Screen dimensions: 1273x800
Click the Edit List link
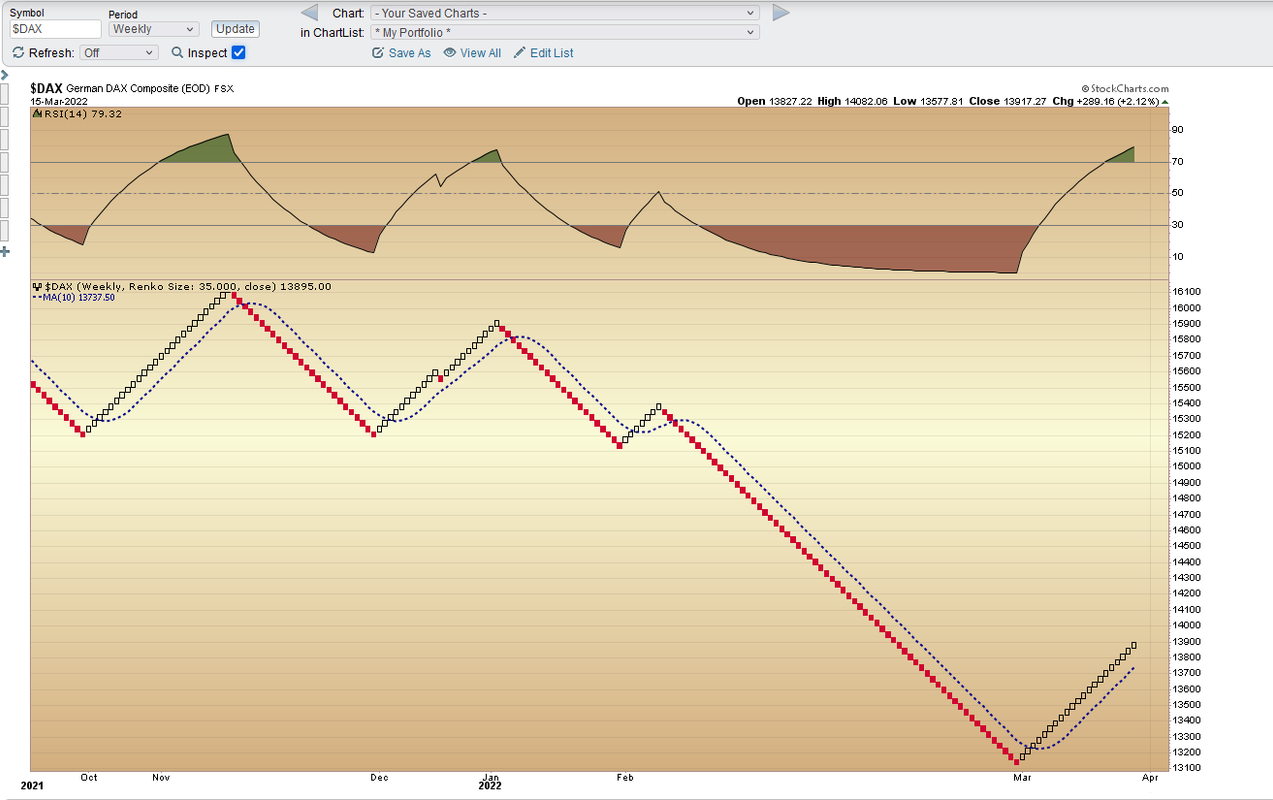coord(544,53)
